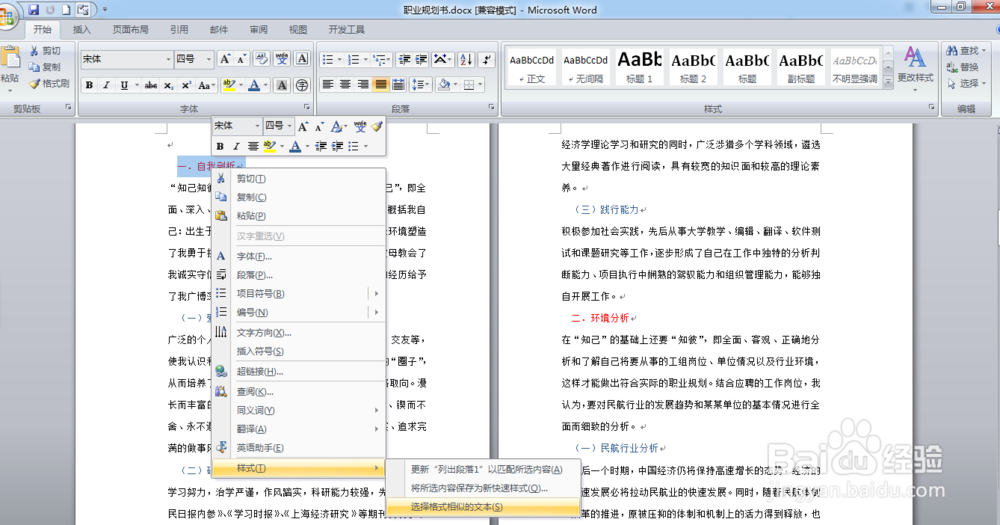Viewport: 1000px width, 525px height.
Task: Click the ribbon Grow Font button
Action: coord(224,59)
